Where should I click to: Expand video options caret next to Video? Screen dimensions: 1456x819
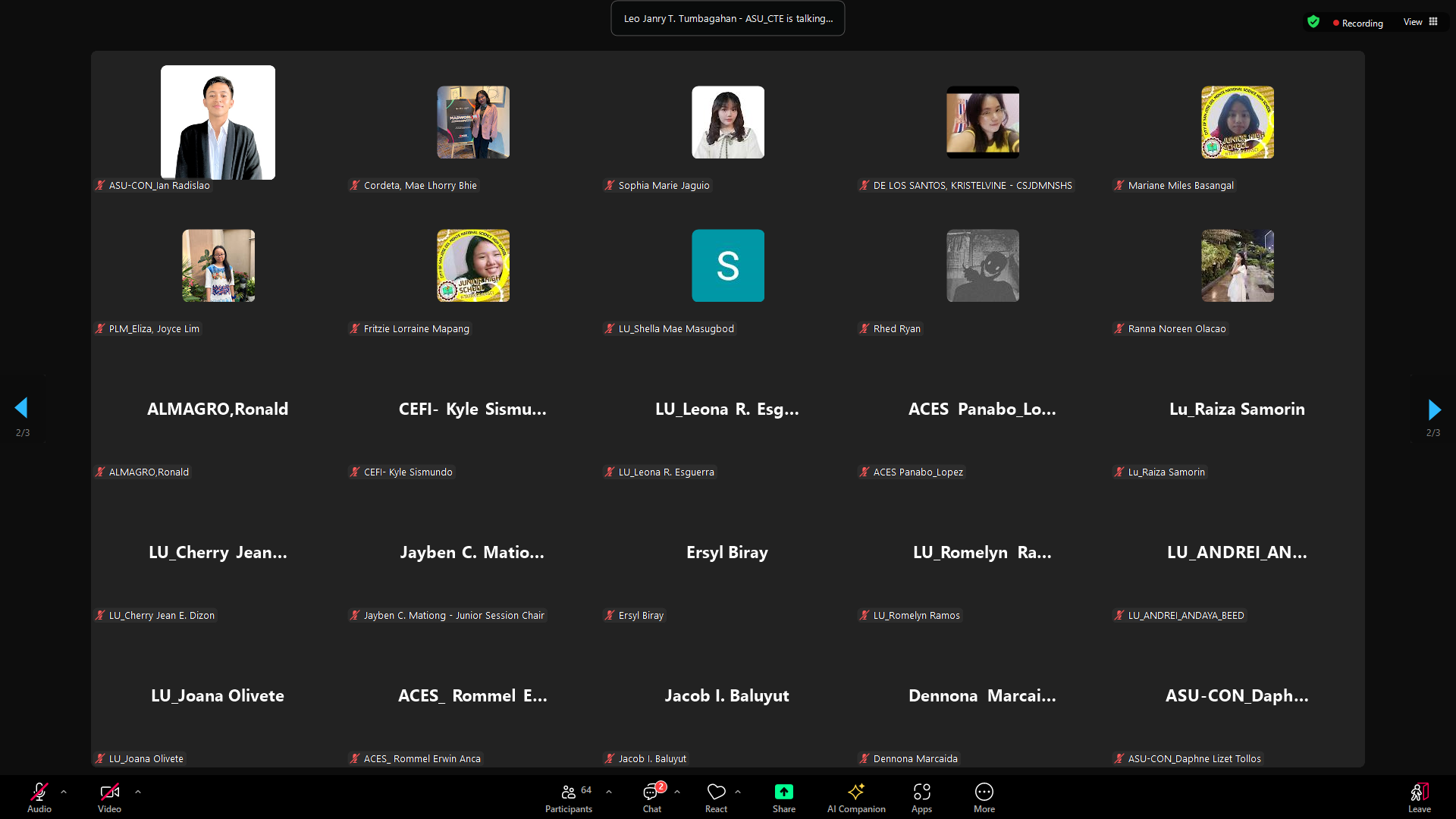[x=138, y=792]
